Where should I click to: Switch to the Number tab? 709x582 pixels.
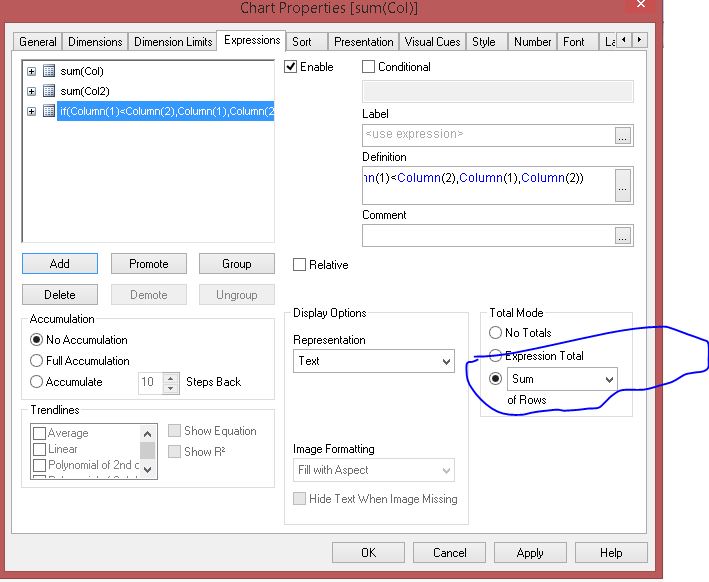coord(532,42)
